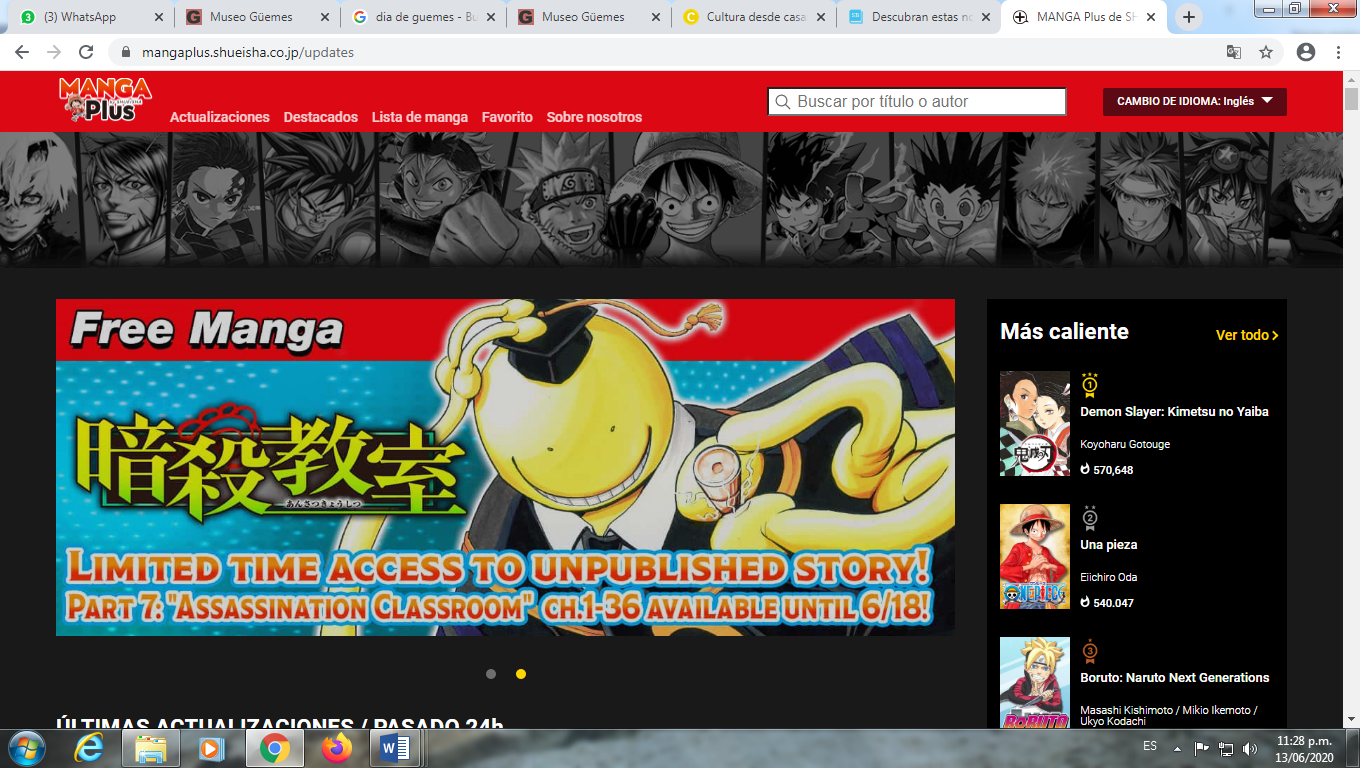Viewport: 1360px width, 768px height.
Task: Open Sobre nosotros page
Action: click(x=594, y=117)
